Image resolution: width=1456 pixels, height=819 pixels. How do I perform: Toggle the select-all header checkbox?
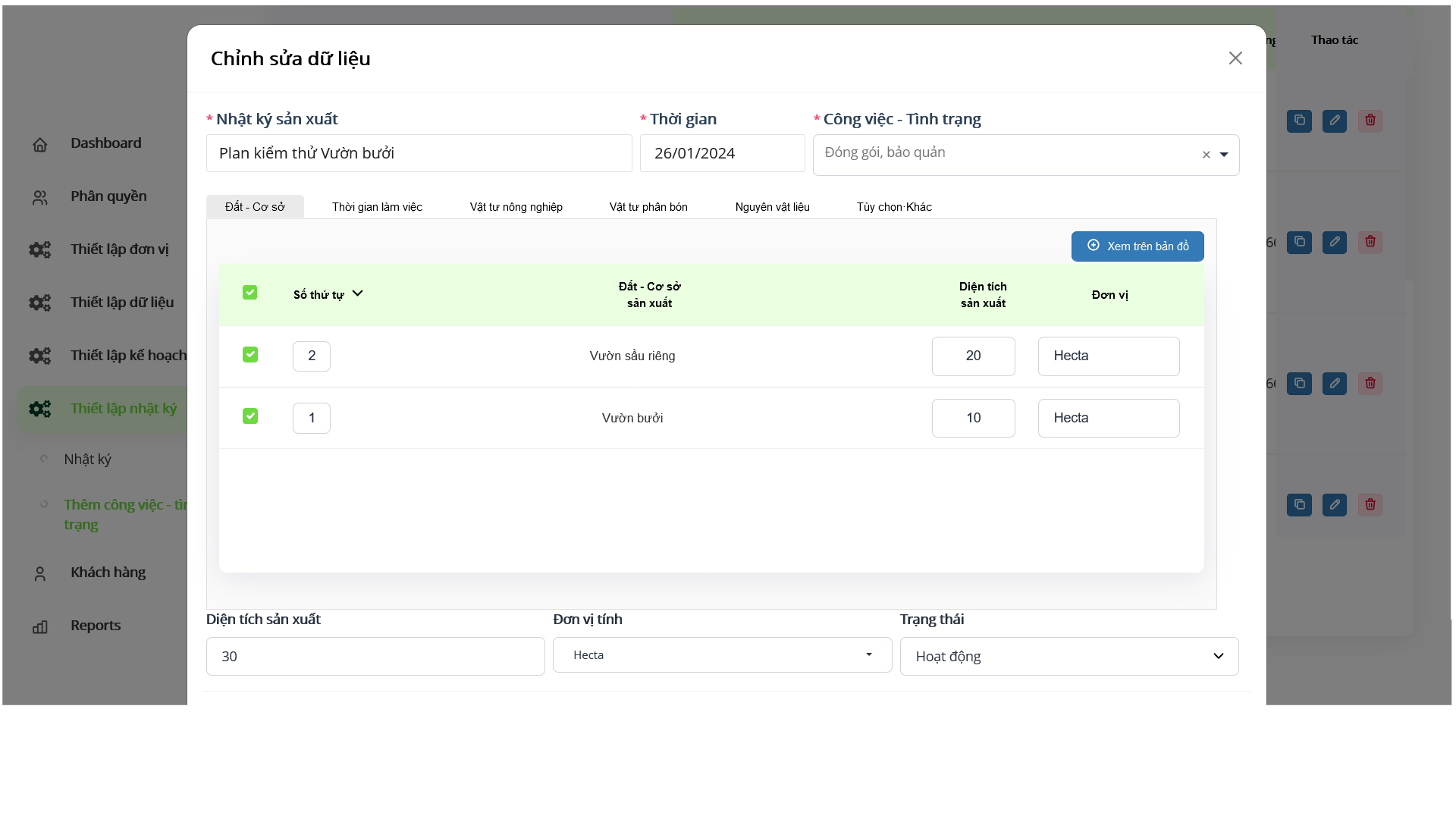point(249,293)
